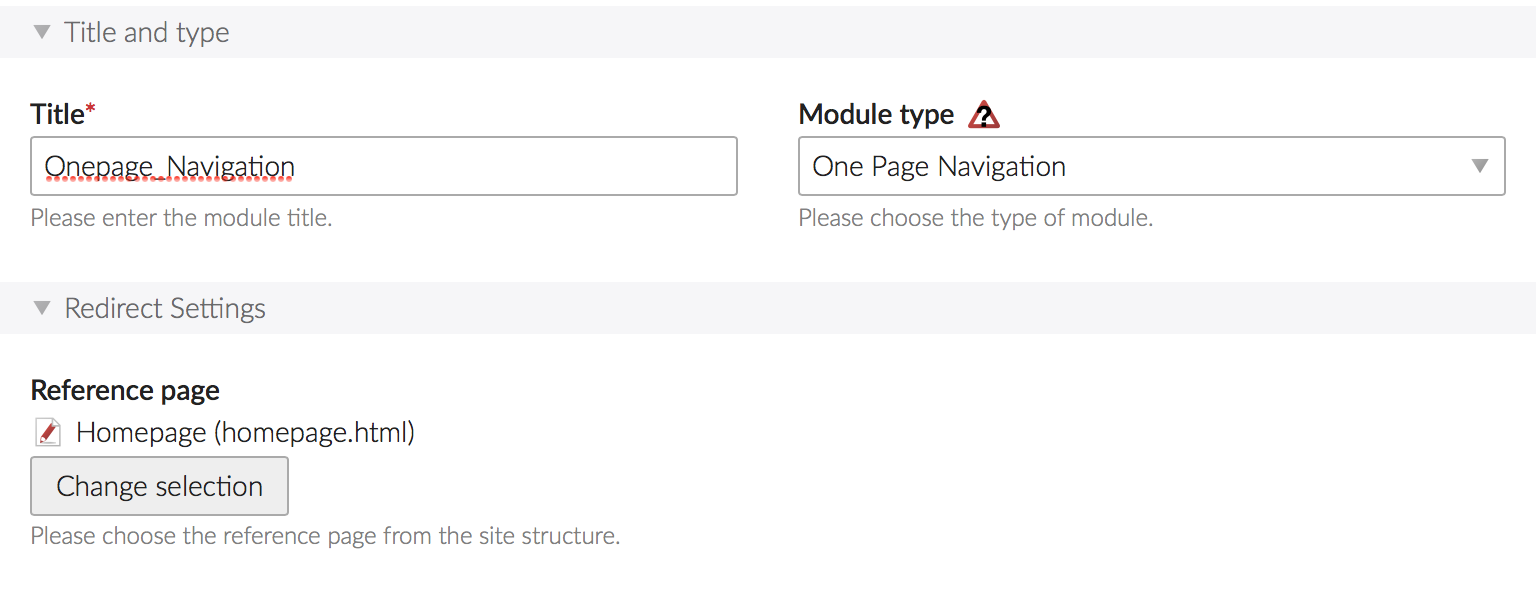Click into the Title input field
Image resolution: width=1536 pixels, height=602 pixels.
point(500,166)
